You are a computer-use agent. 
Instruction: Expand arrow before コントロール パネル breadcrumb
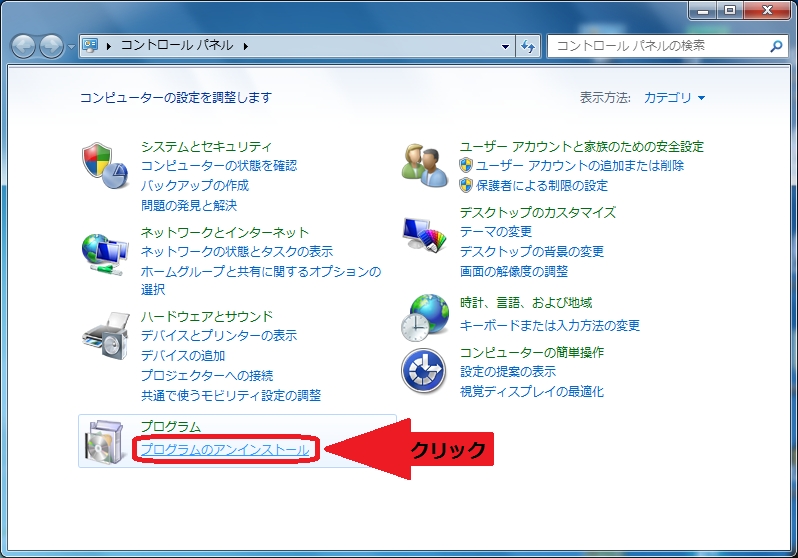(x=108, y=46)
